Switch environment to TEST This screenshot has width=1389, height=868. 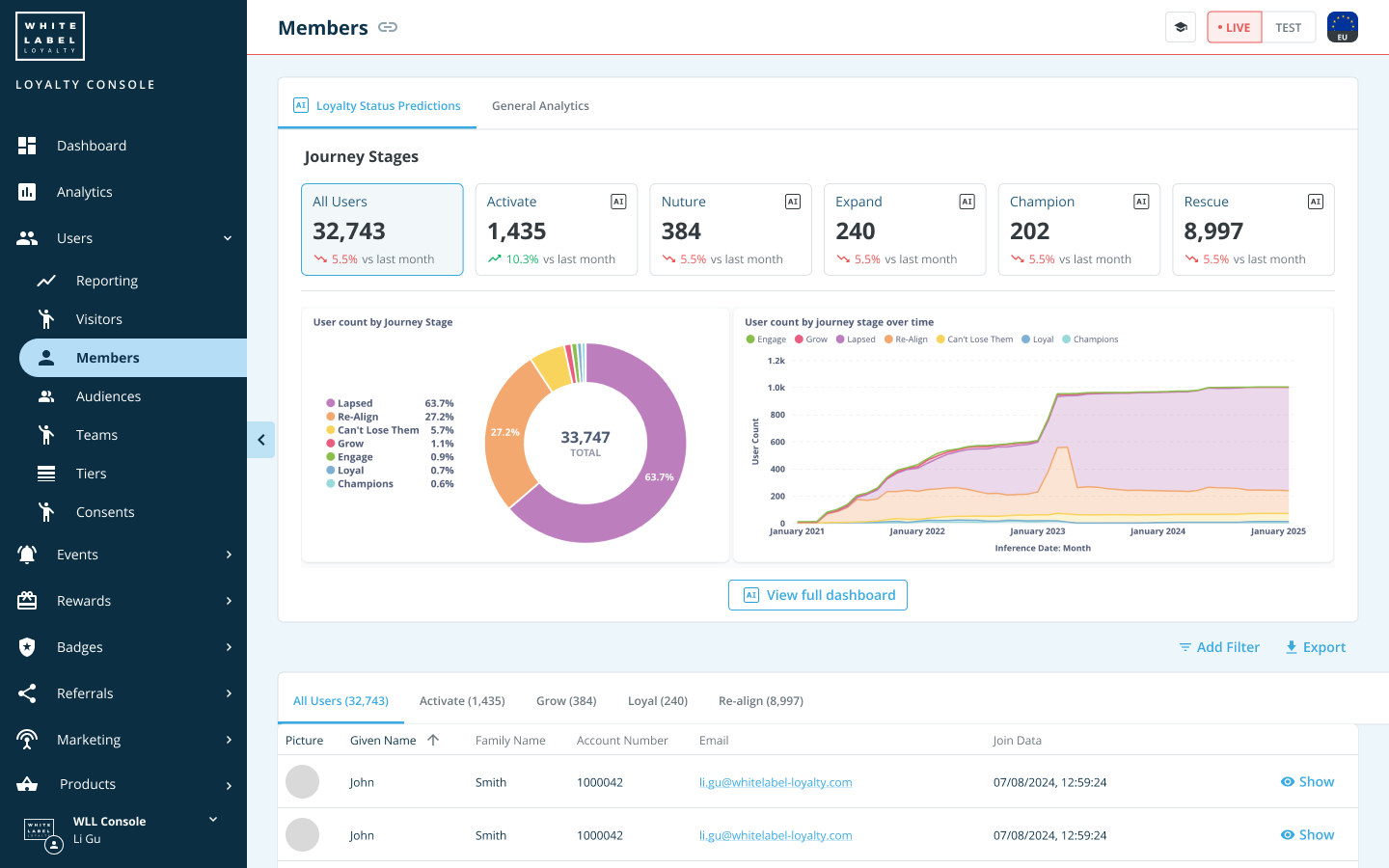pyautogui.click(x=1289, y=27)
